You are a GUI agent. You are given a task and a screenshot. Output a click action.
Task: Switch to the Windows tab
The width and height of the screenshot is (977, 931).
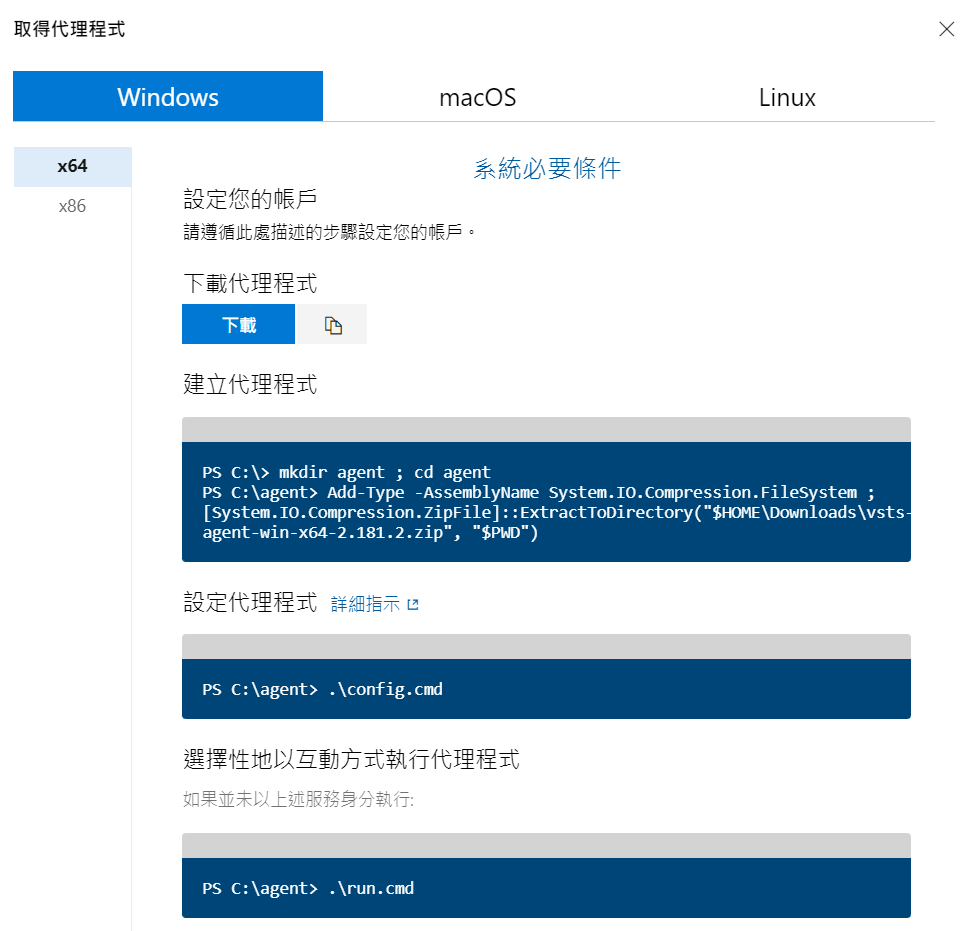pyautogui.click(x=168, y=97)
